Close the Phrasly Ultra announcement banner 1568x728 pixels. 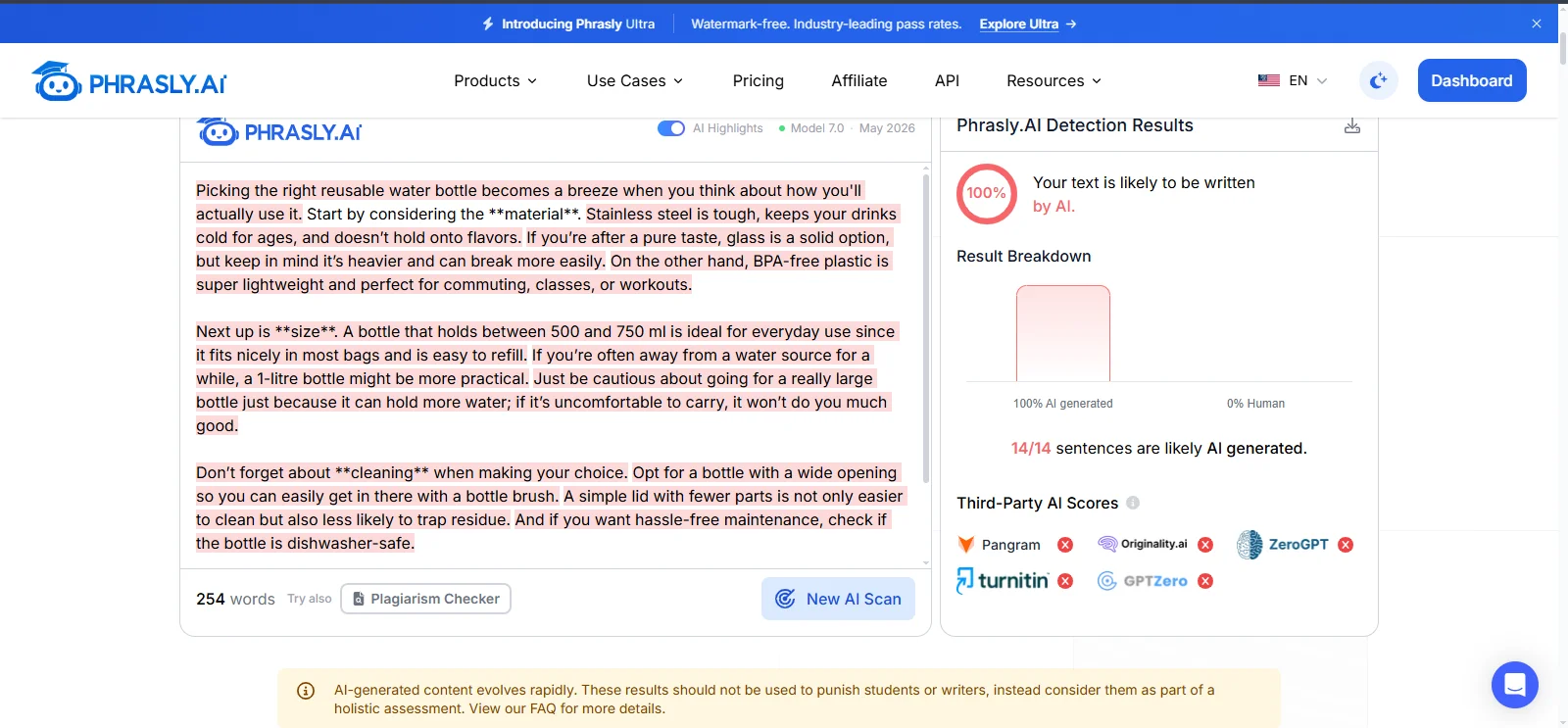click(1537, 24)
